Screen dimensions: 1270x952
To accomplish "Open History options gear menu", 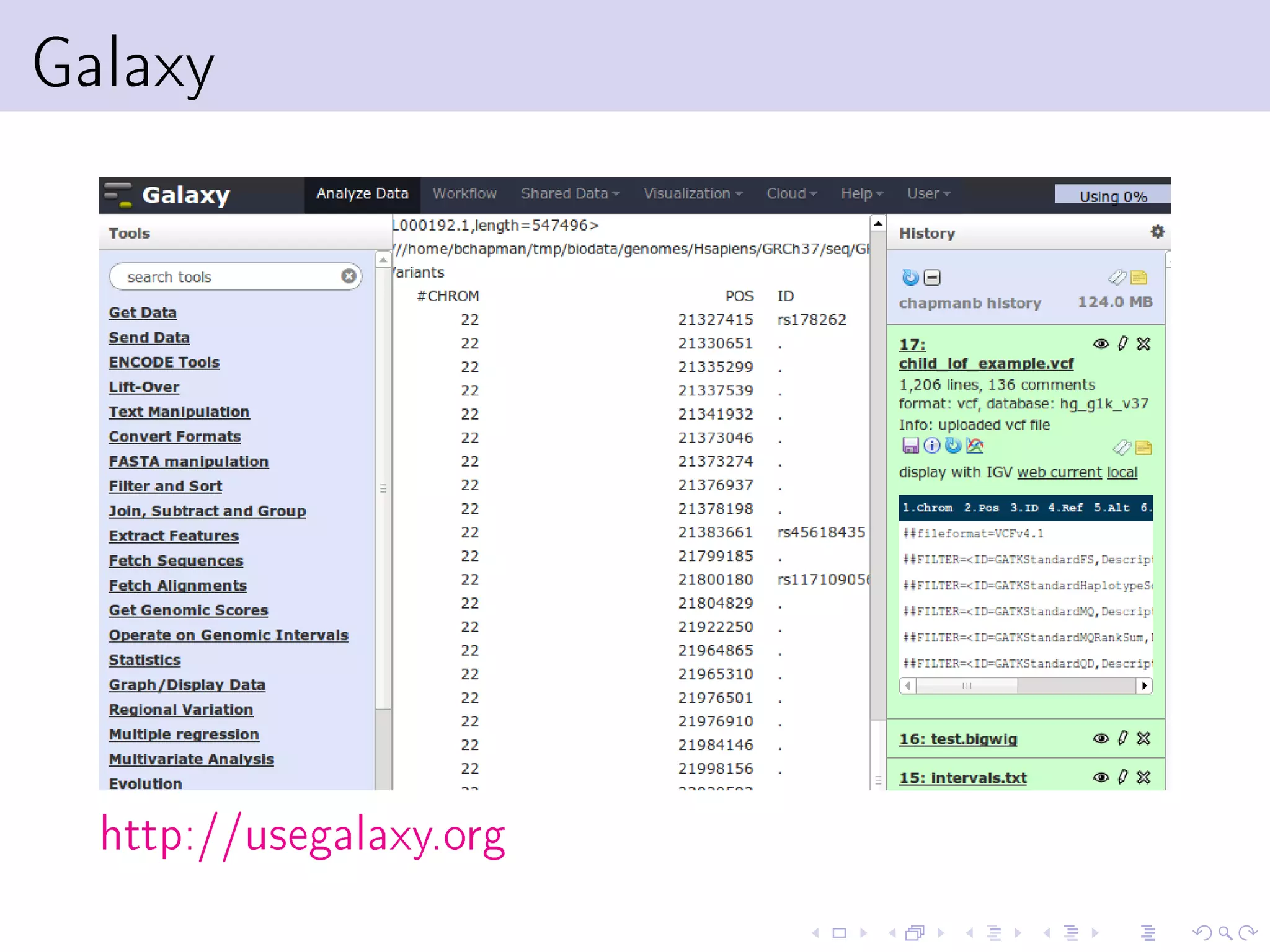I will (x=1157, y=232).
